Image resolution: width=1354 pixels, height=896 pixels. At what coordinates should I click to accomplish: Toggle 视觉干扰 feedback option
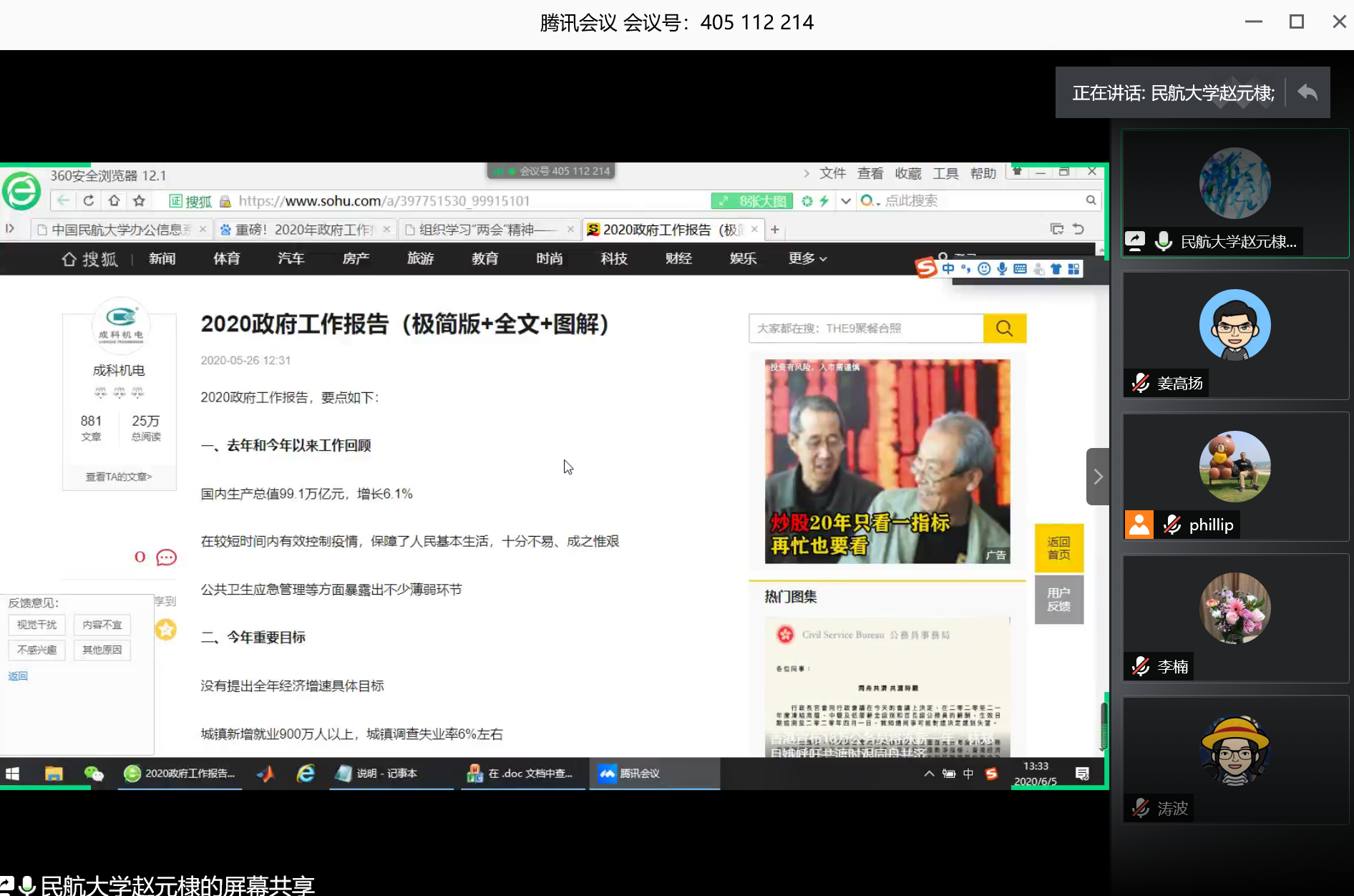tap(37, 625)
